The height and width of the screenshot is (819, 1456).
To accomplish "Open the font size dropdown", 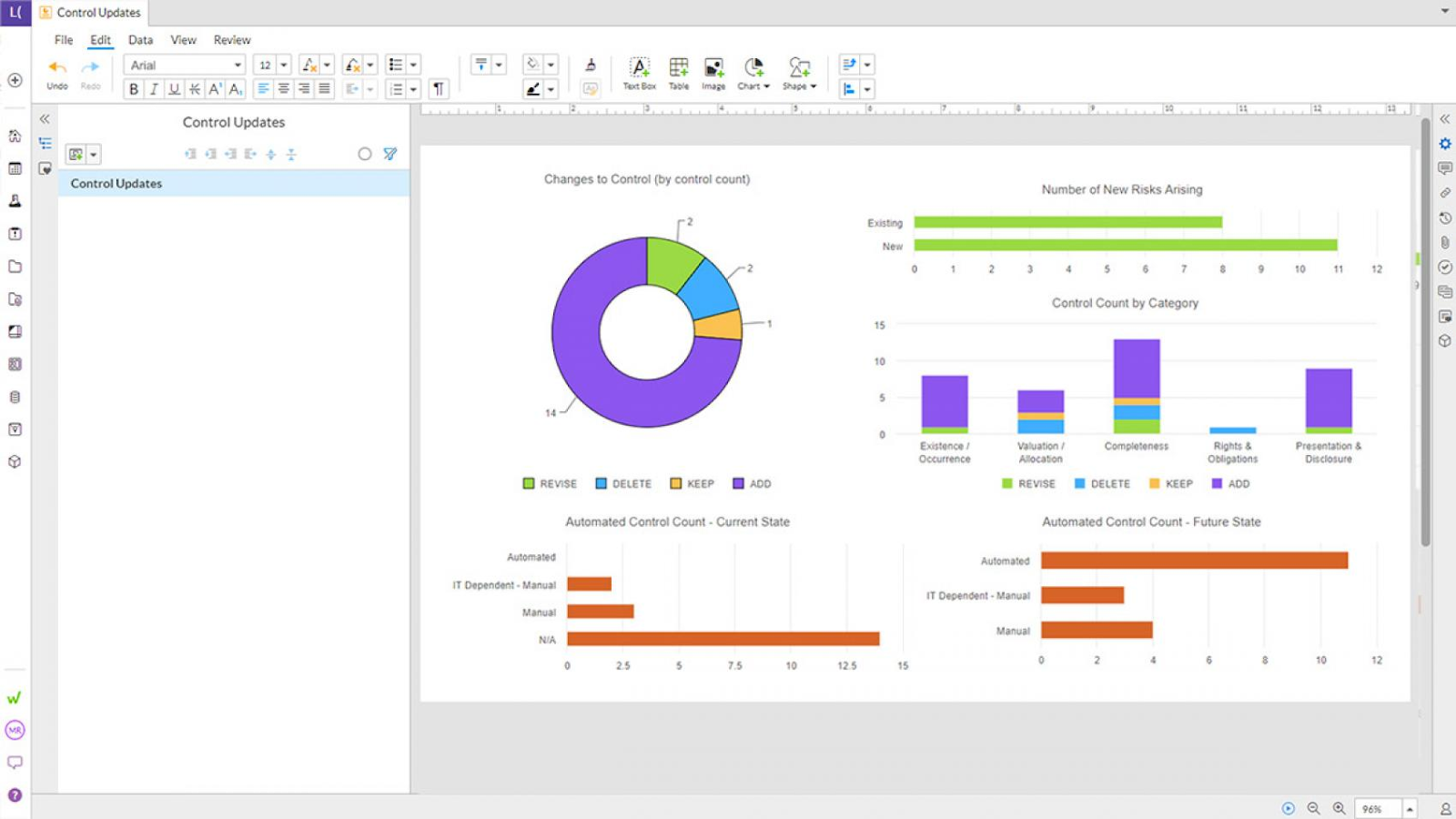I will point(283,65).
